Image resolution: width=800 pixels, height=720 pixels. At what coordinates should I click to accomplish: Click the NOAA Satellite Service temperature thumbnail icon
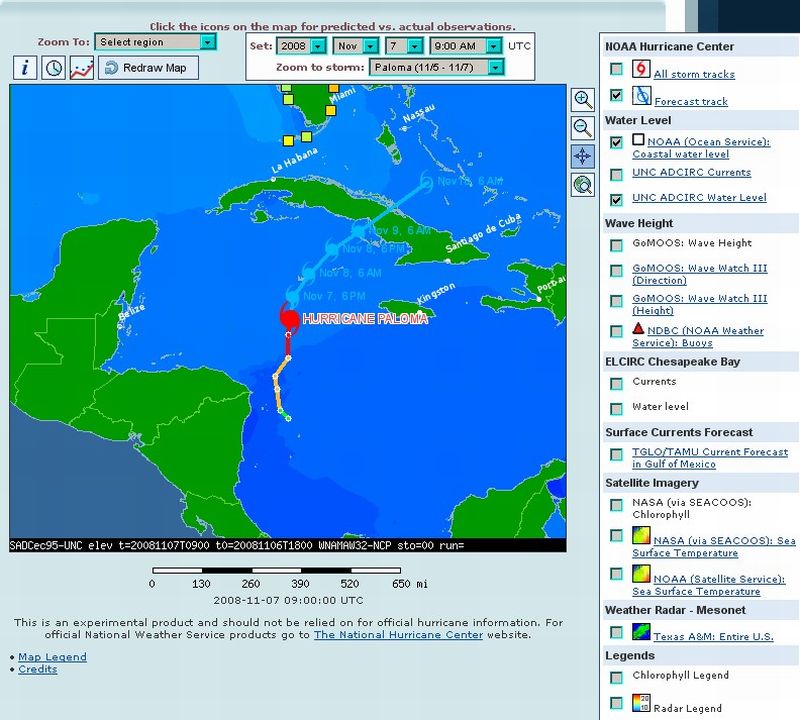pyautogui.click(x=641, y=574)
